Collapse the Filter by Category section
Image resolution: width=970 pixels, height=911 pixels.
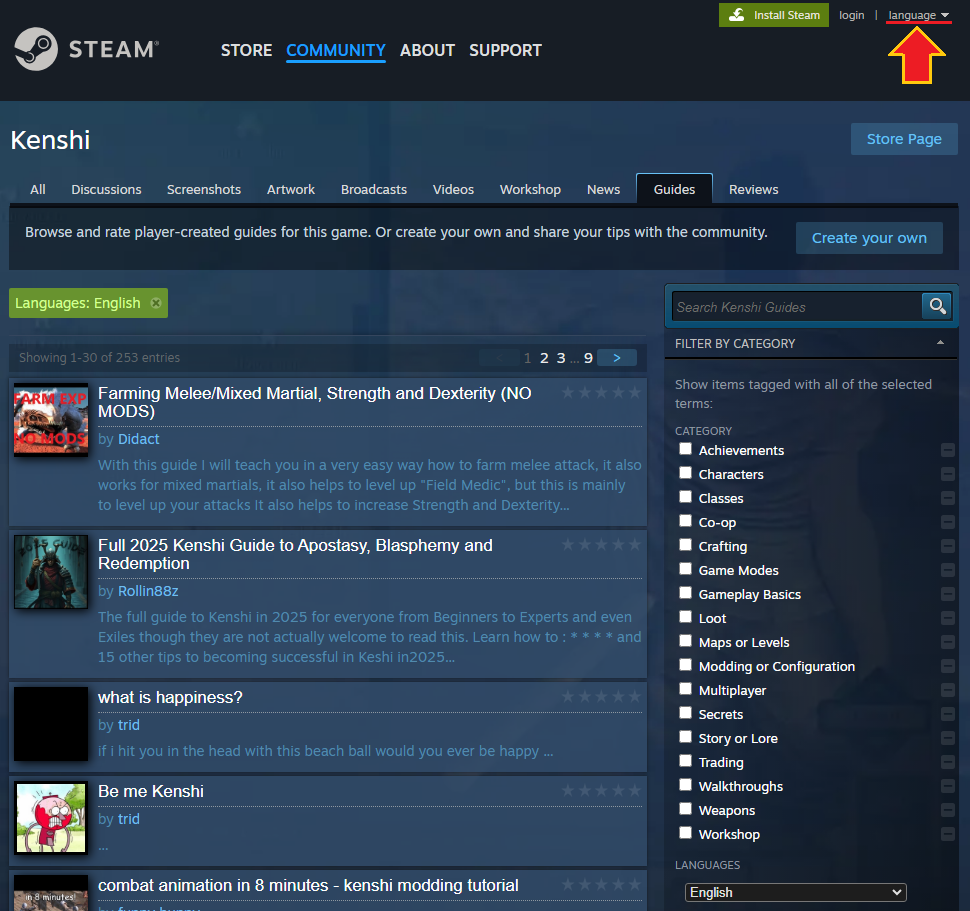coord(940,343)
